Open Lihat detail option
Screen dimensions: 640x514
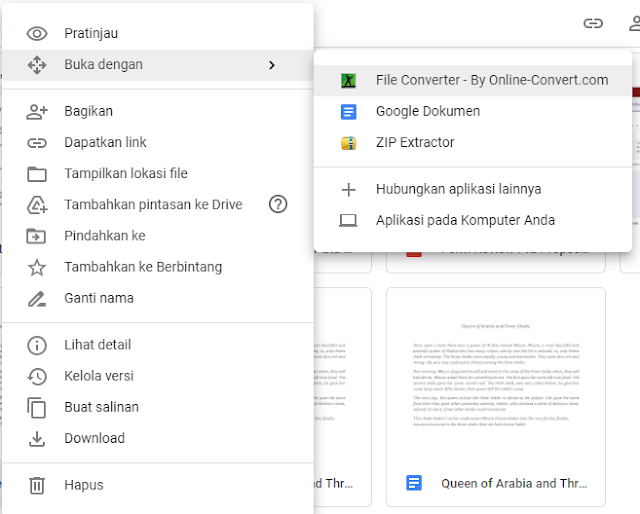(158, 345)
